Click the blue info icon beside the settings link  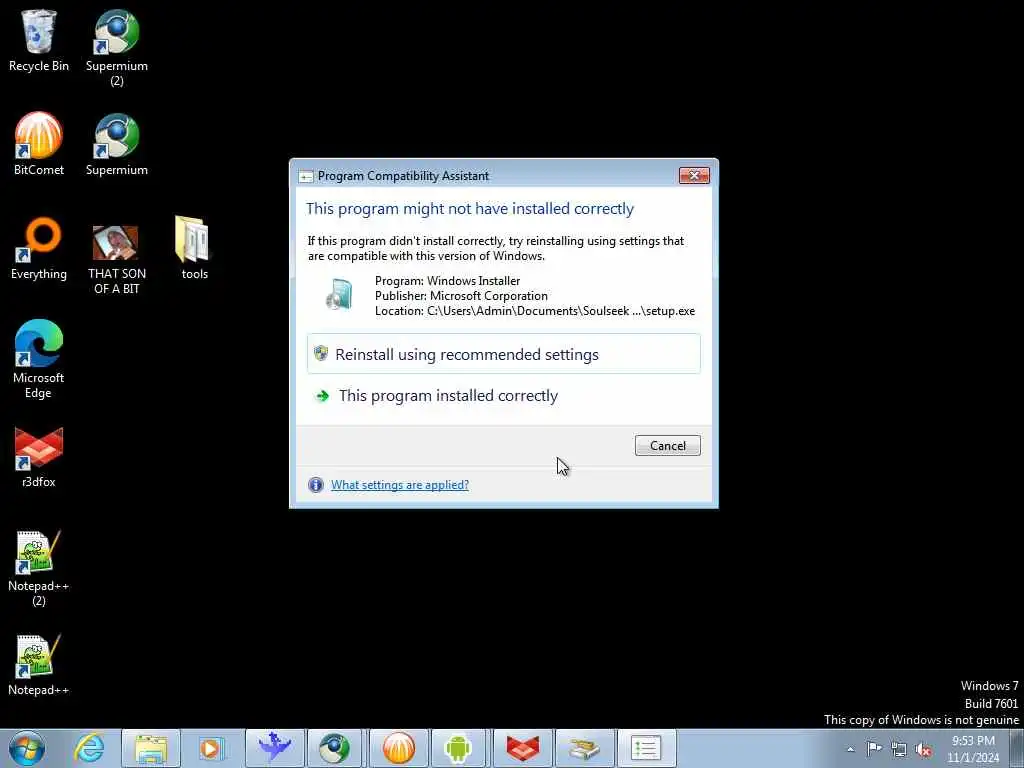[315, 485]
